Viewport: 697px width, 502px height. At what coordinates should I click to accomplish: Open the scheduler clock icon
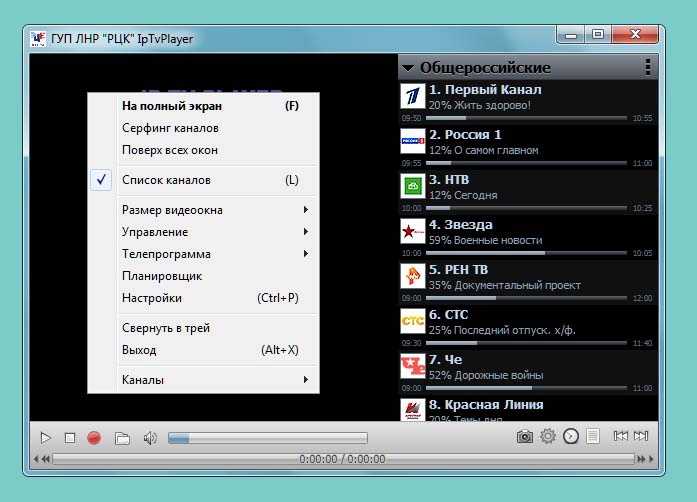click(571, 436)
